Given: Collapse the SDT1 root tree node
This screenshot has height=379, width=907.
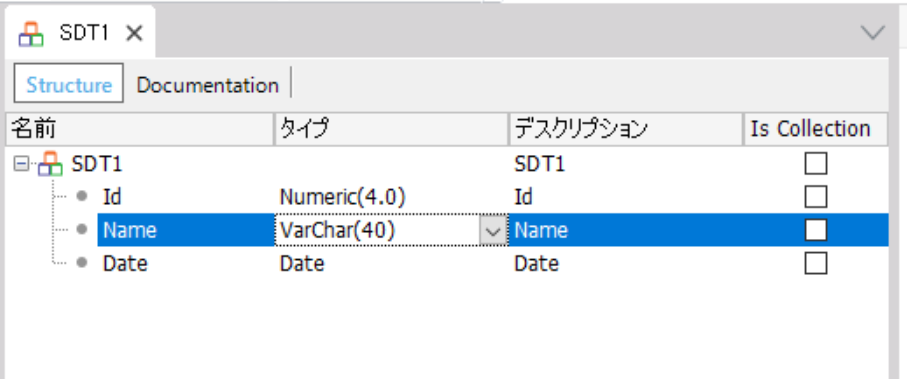Looking at the screenshot, I should tap(21, 165).
